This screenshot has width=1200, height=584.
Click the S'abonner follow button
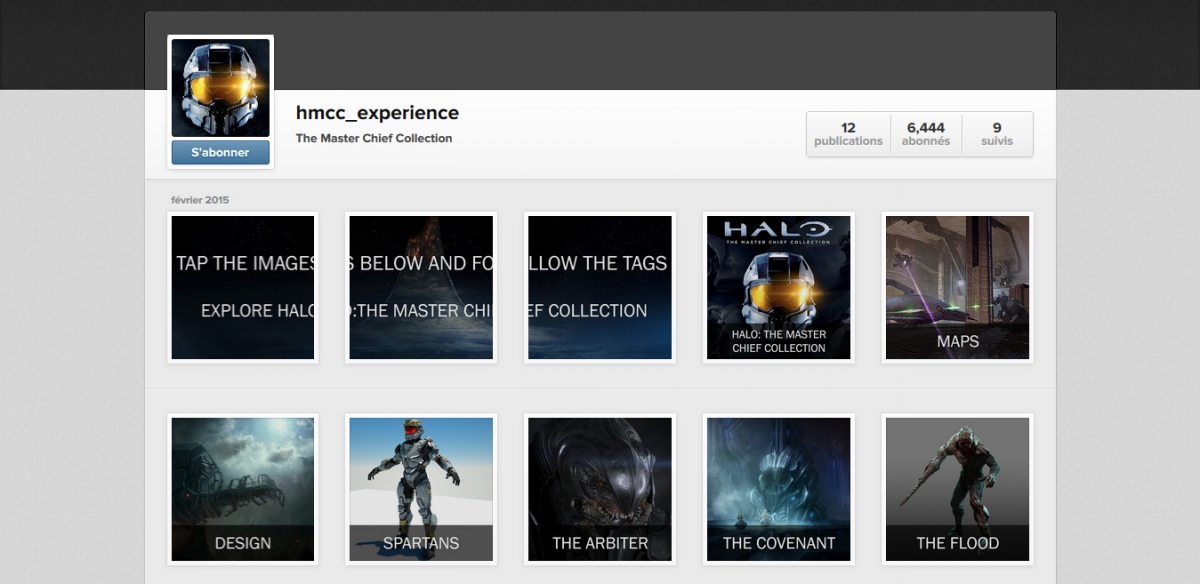(x=220, y=152)
